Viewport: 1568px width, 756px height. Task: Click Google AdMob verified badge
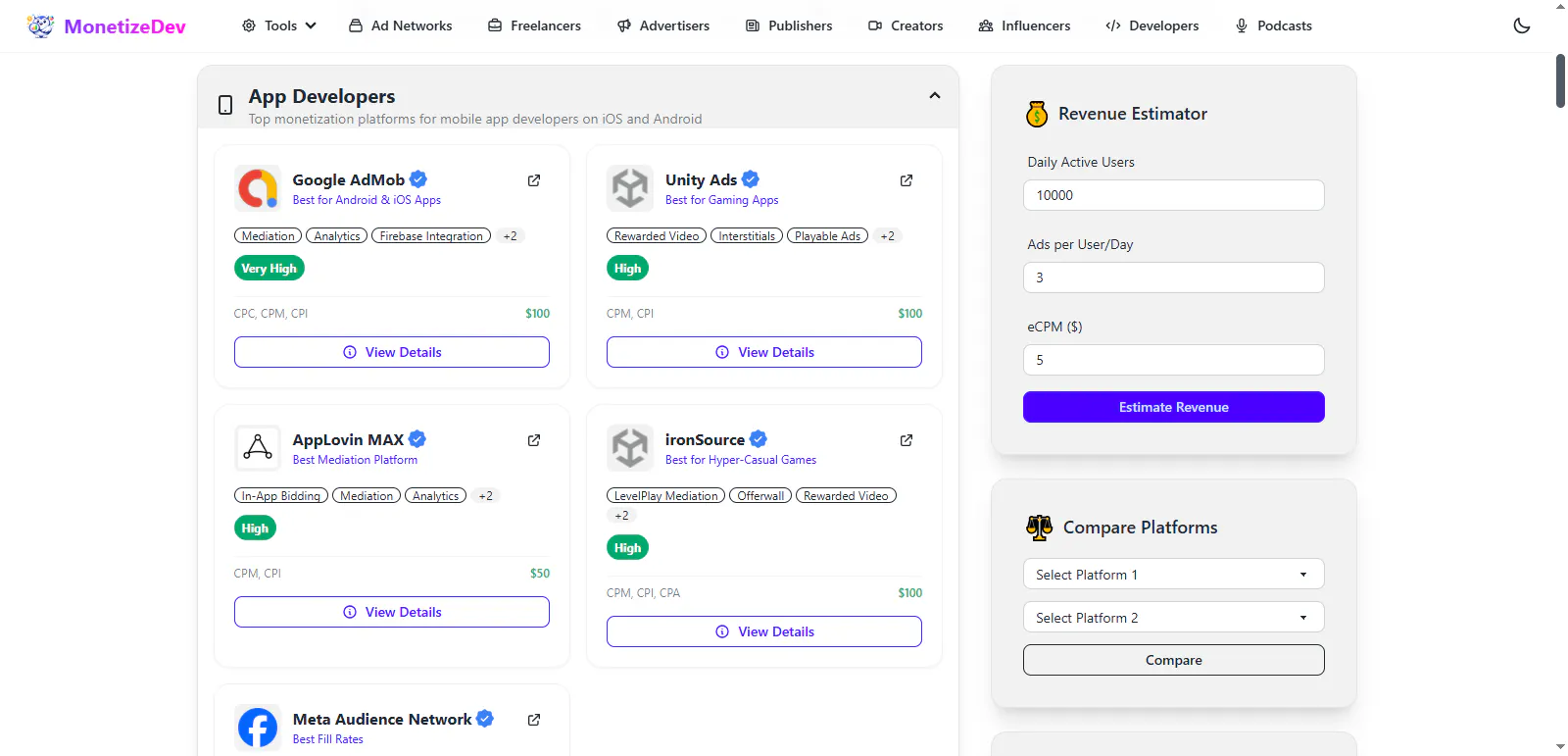click(x=418, y=179)
